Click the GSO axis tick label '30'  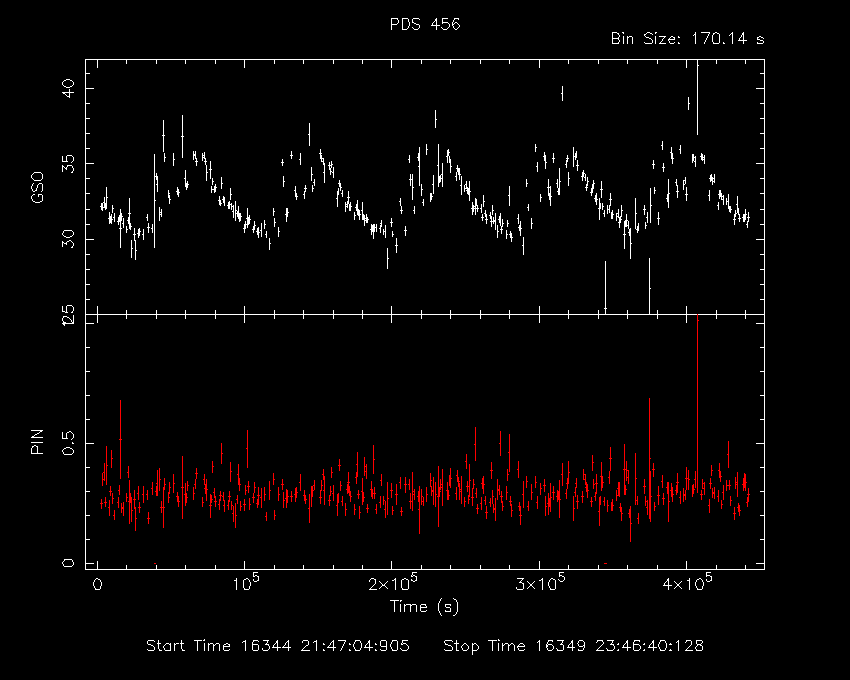68,239
